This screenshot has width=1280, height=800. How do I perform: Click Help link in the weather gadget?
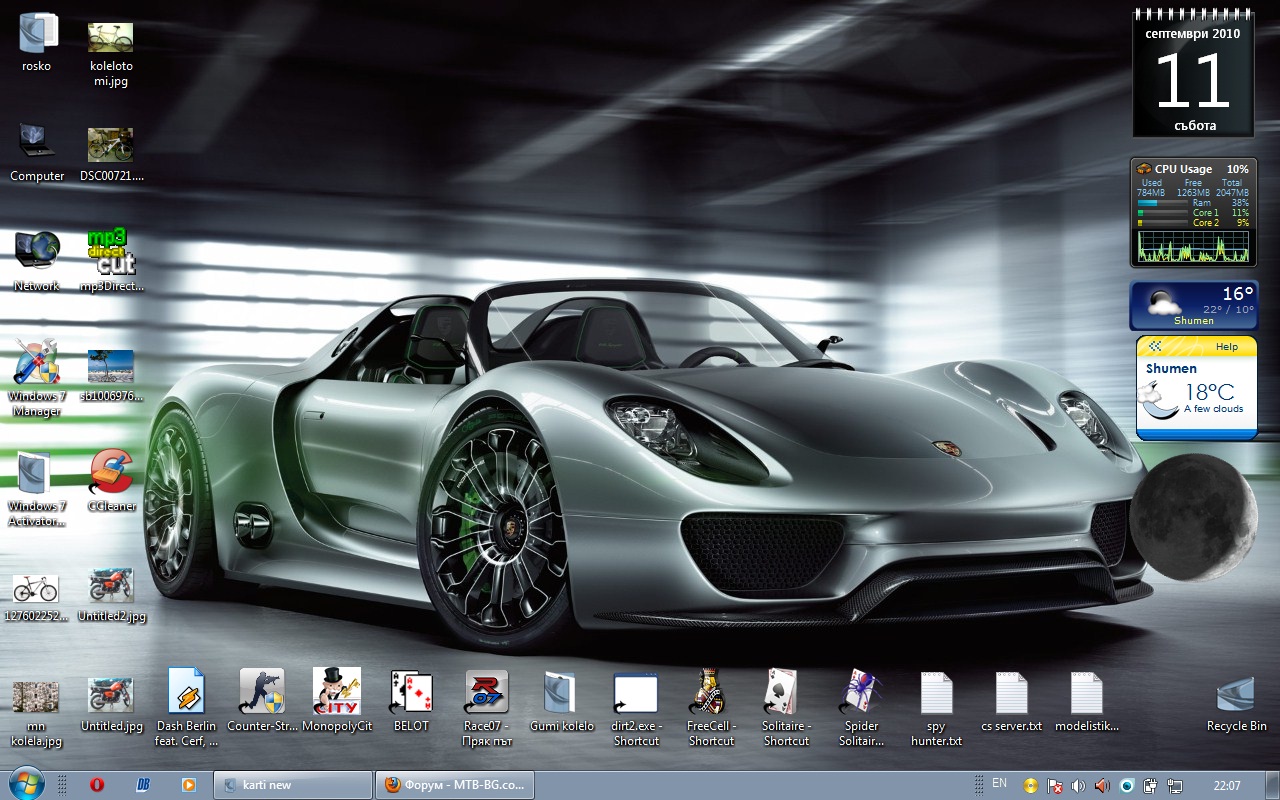1226,347
